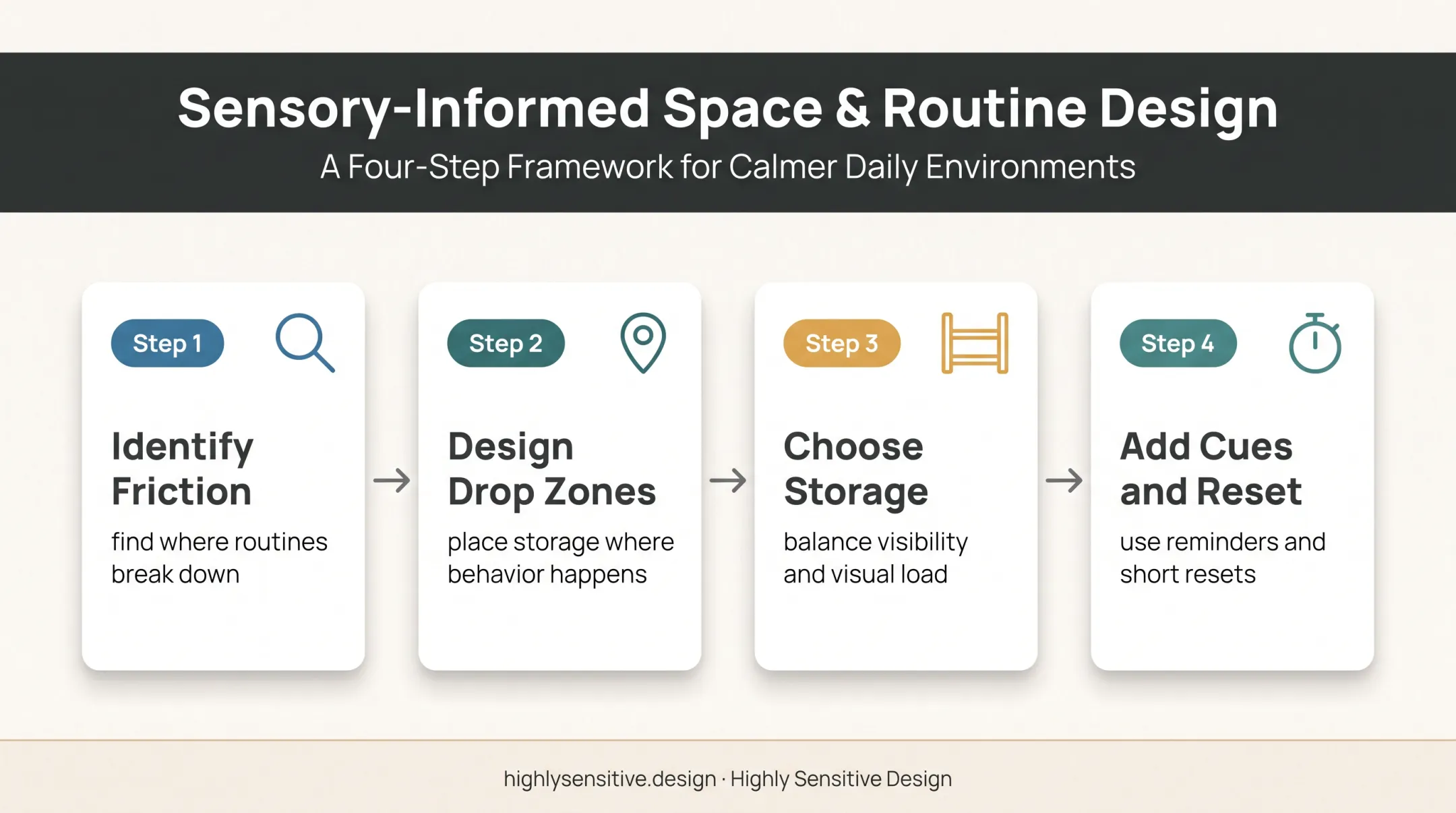Click the subtitle A Four-Step Framework for Calmer Daily Environments

728,167
